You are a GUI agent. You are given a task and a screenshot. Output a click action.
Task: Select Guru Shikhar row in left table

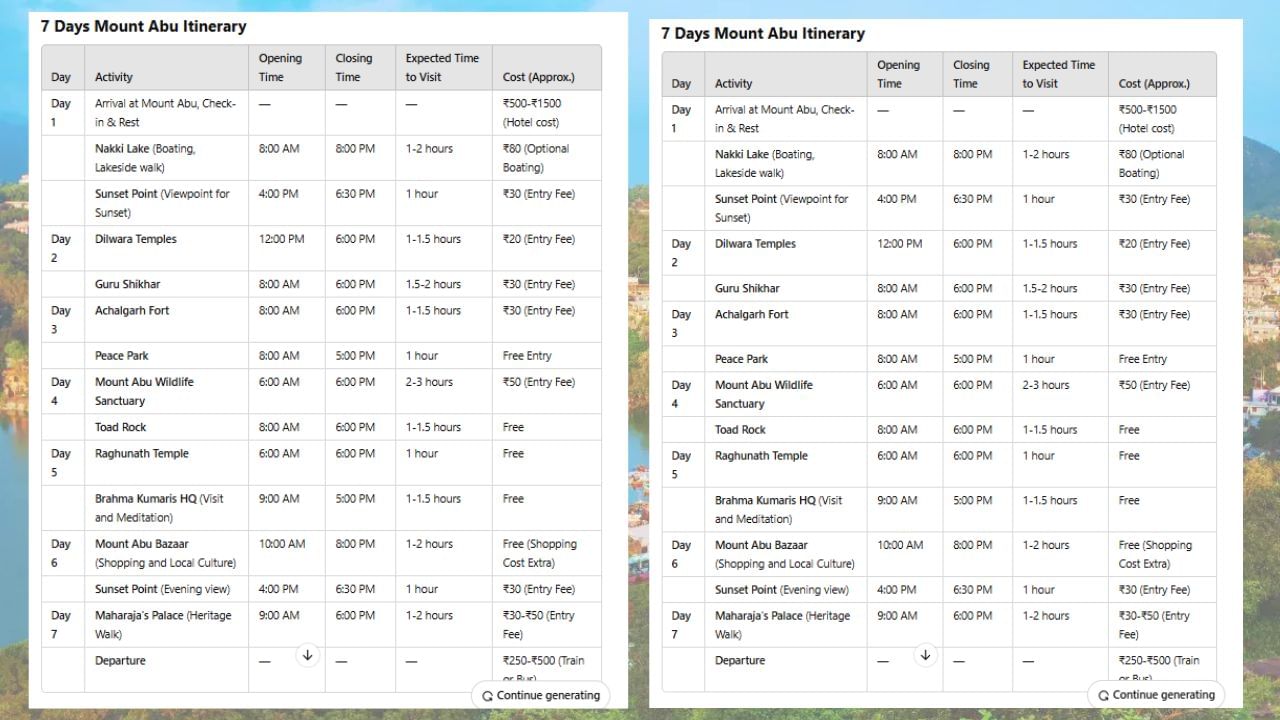coord(321,284)
